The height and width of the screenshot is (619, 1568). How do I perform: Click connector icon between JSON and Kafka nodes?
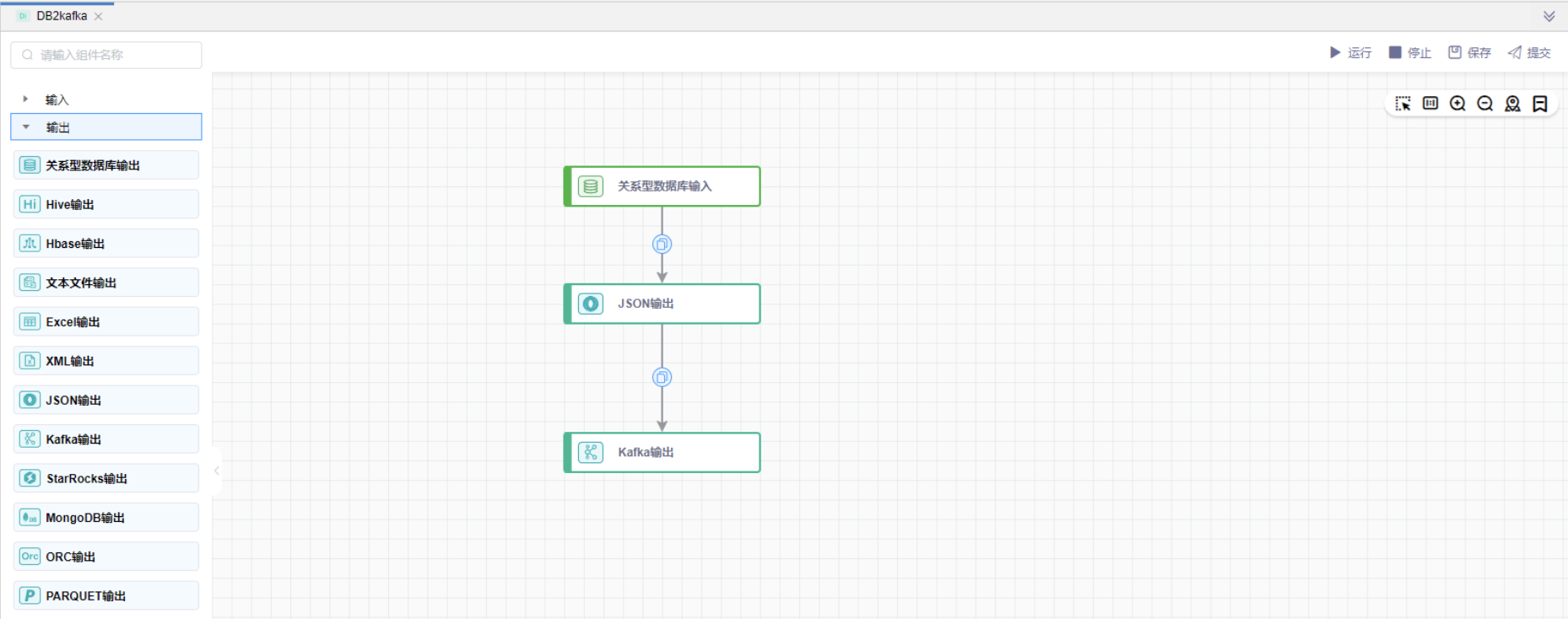(662, 377)
